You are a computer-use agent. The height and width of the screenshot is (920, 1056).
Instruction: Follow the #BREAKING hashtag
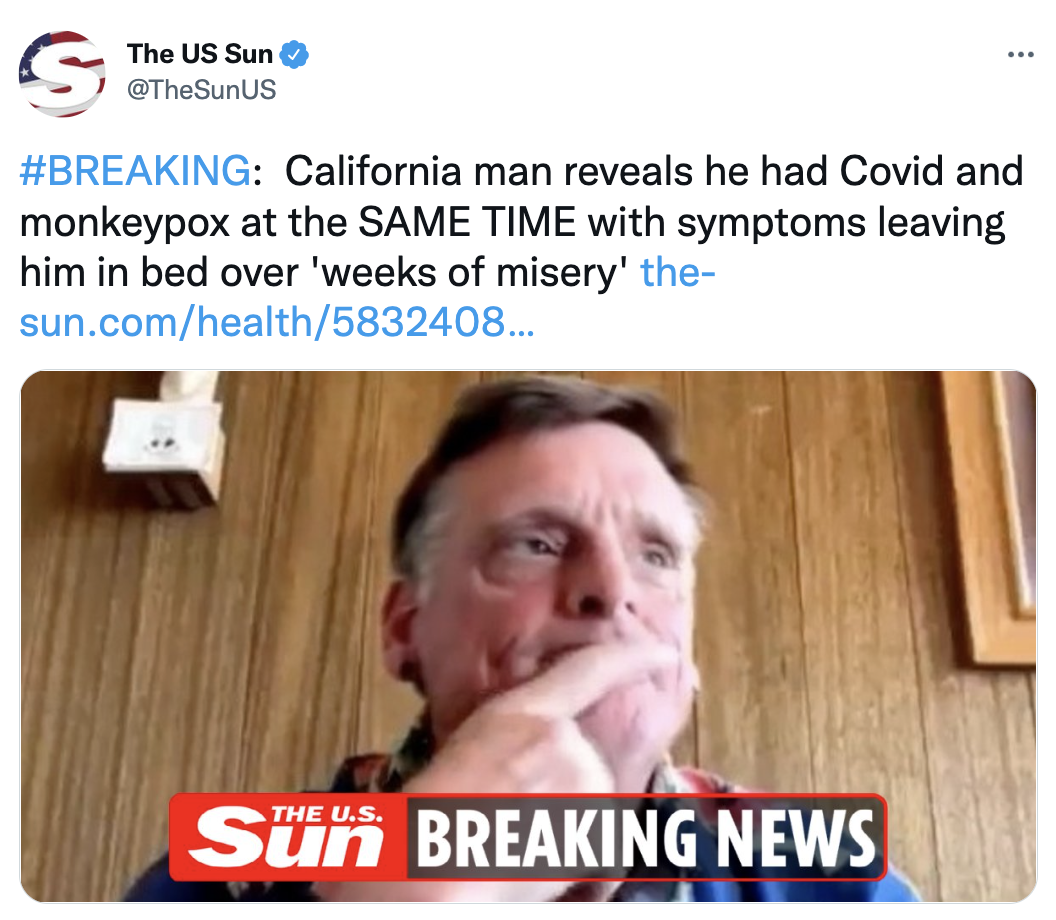(x=135, y=171)
